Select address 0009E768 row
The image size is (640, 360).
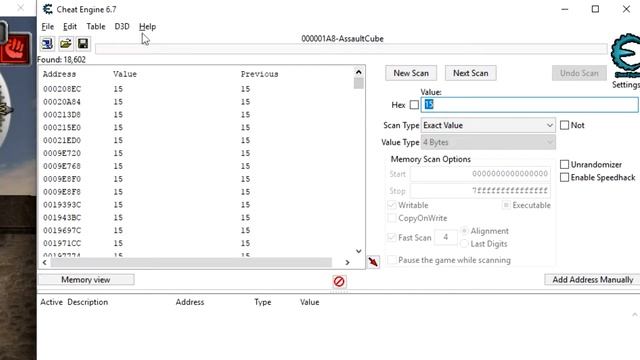(x=197, y=166)
